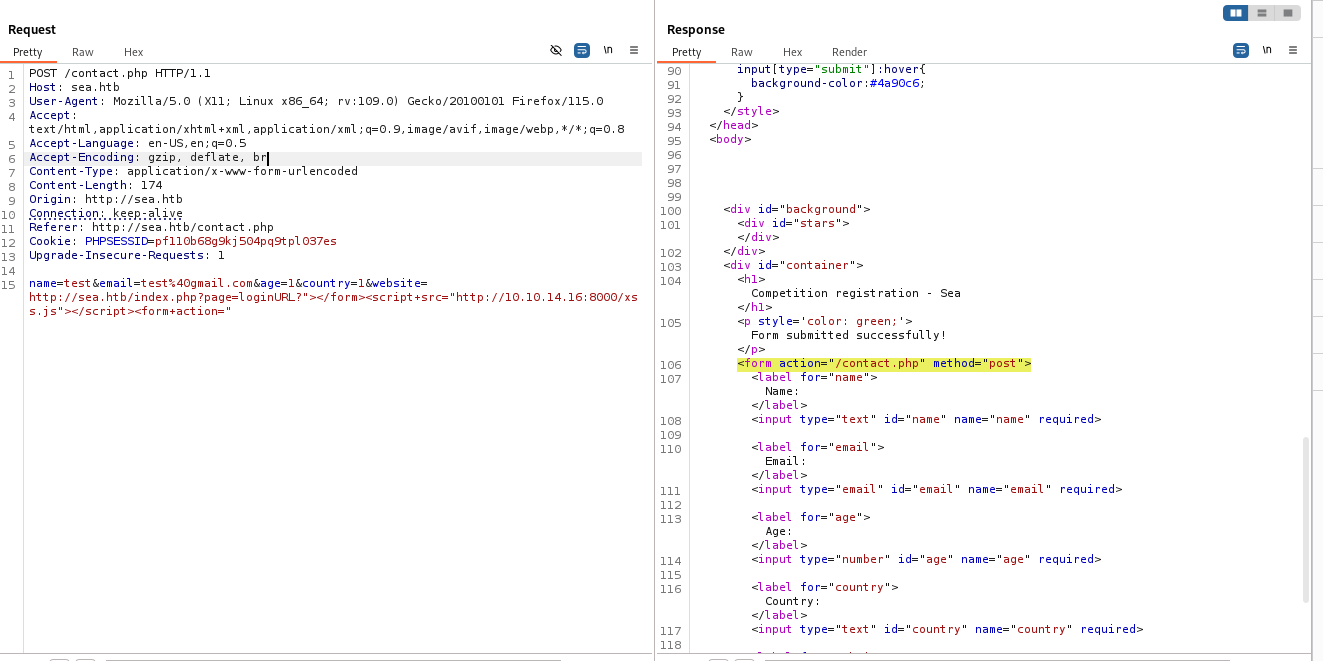Open the Render tab in Response panel
Screen dimensions: 1323x661
point(850,52)
